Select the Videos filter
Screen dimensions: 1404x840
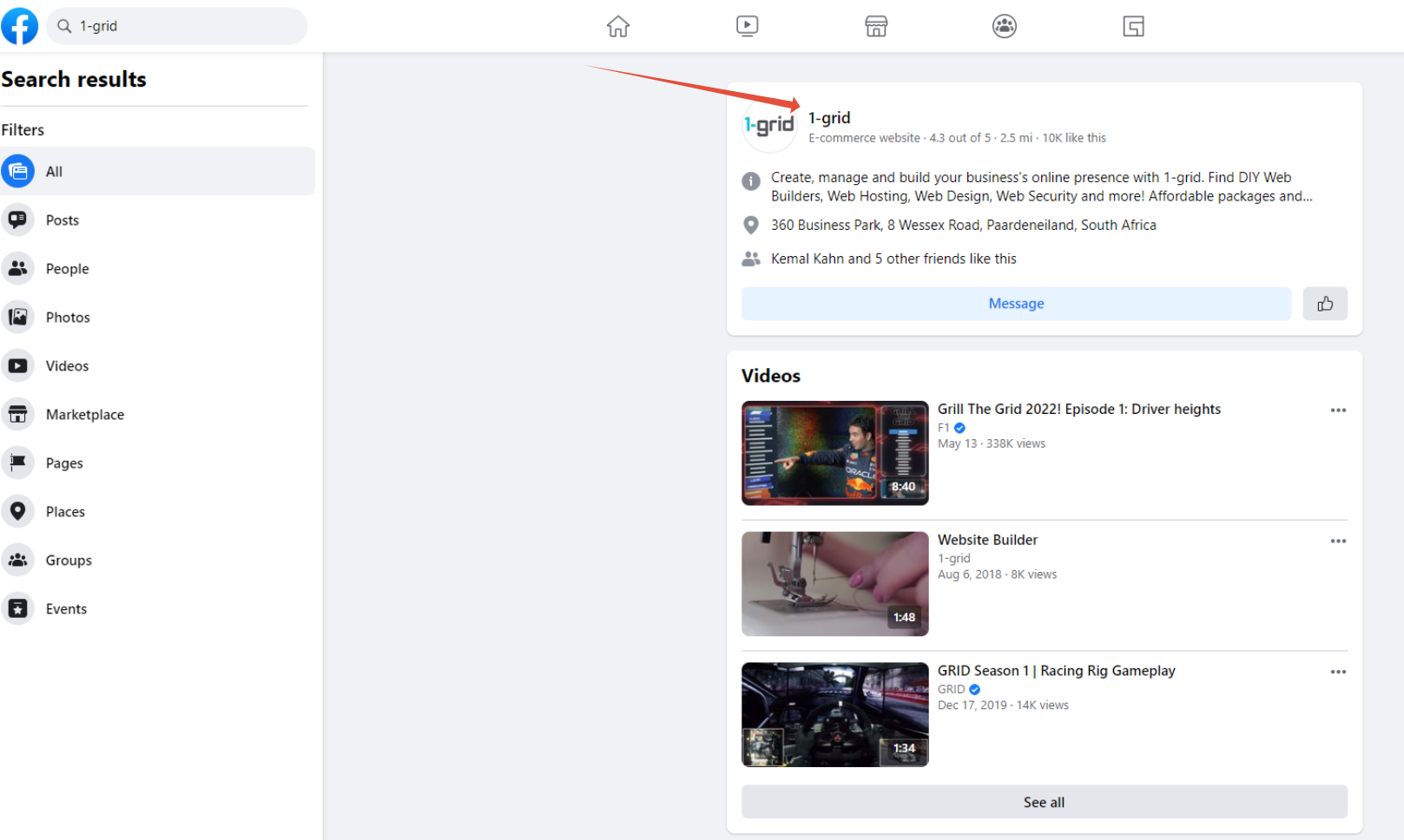[x=157, y=365]
